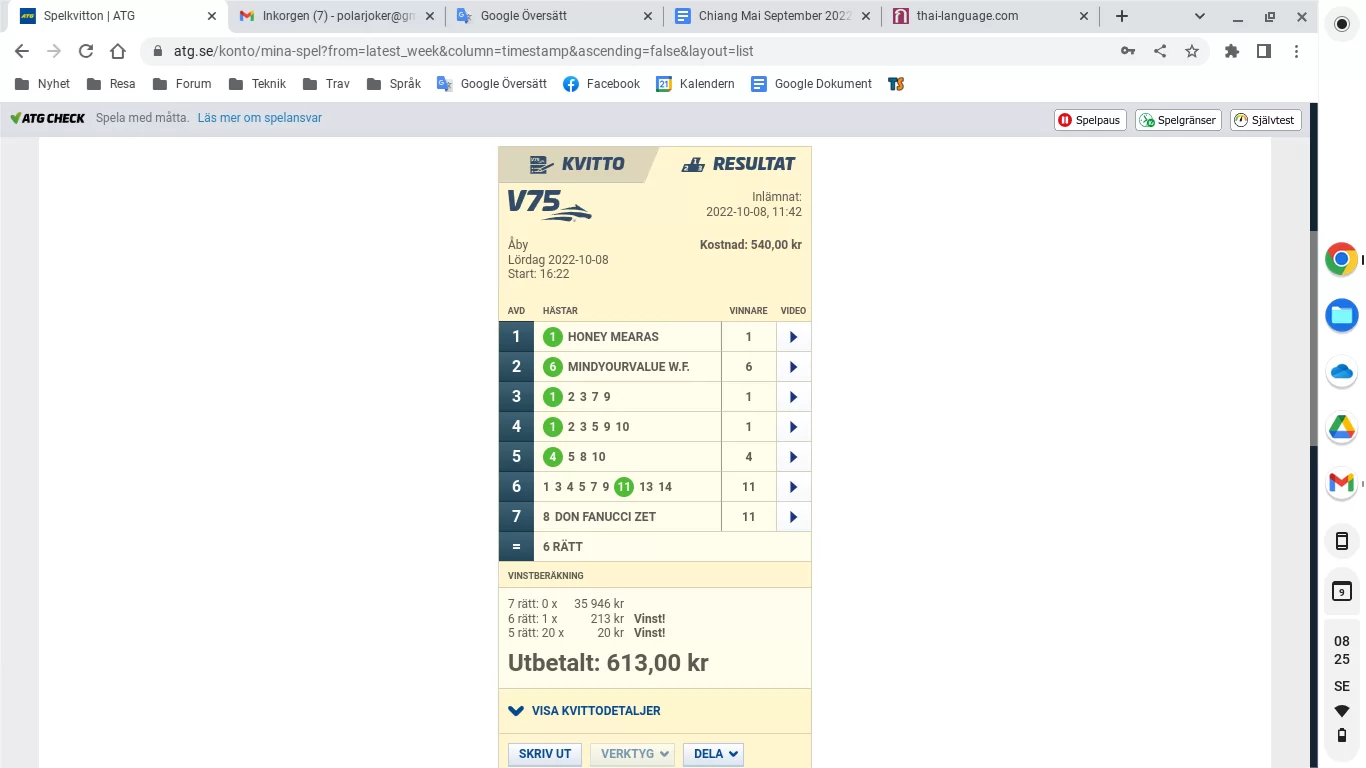Click the Skriv ut button
The width and height of the screenshot is (1366, 768).
click(545, 754)
